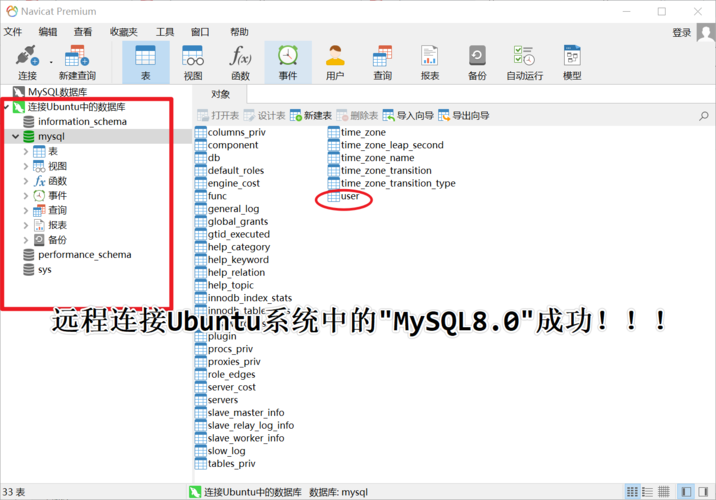Expand the 备份 node in the tree

coord(26,240)
